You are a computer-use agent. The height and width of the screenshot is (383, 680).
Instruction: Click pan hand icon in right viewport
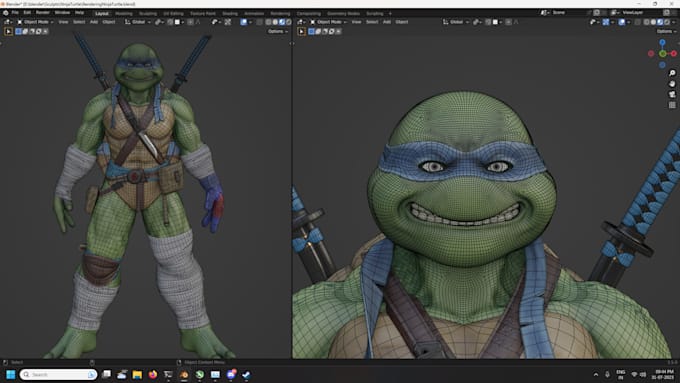(672, 84)
